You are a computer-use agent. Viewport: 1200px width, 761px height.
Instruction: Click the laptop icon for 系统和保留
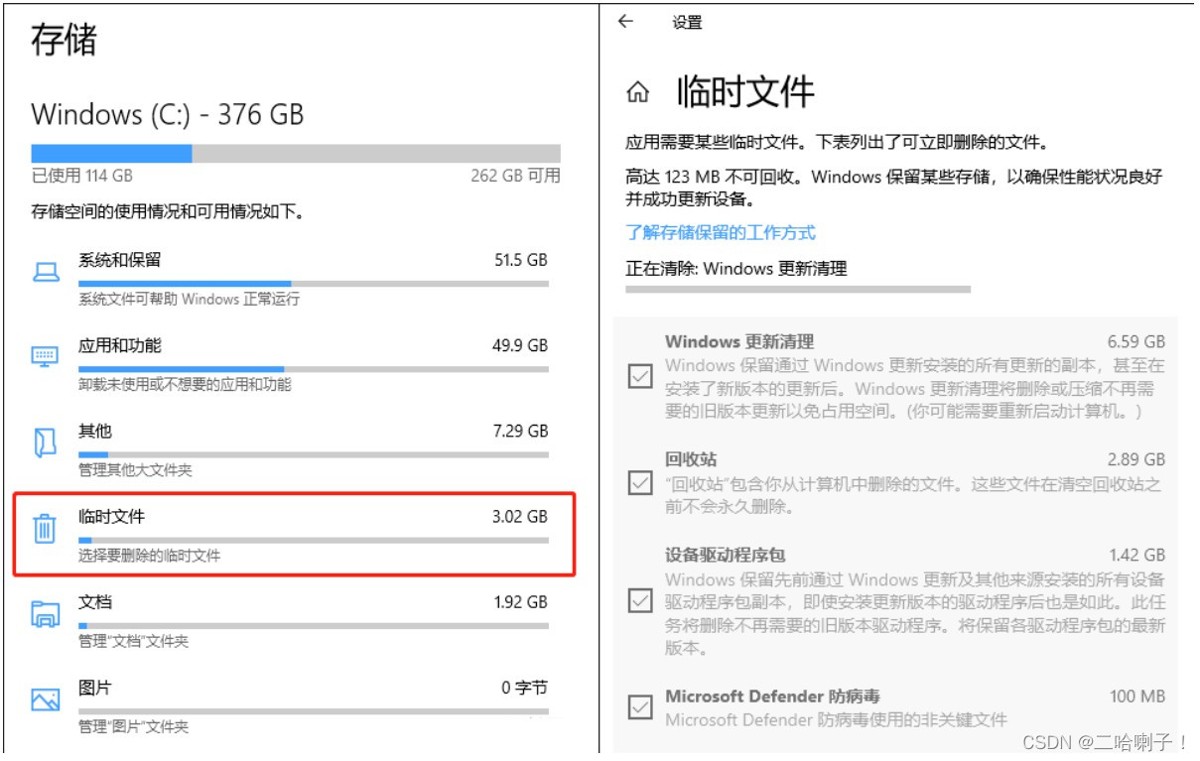[46, 271]
